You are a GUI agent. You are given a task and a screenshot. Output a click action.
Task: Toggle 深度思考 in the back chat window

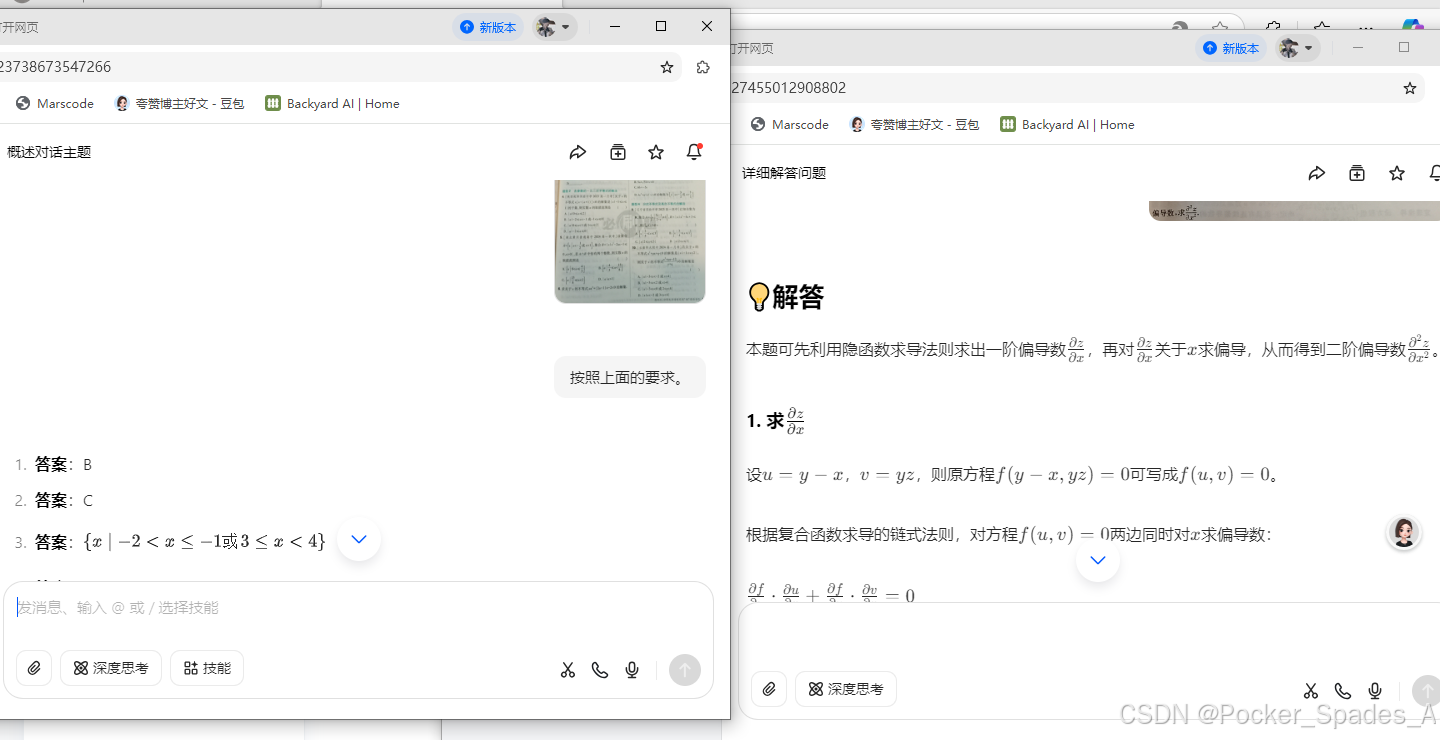846,689
